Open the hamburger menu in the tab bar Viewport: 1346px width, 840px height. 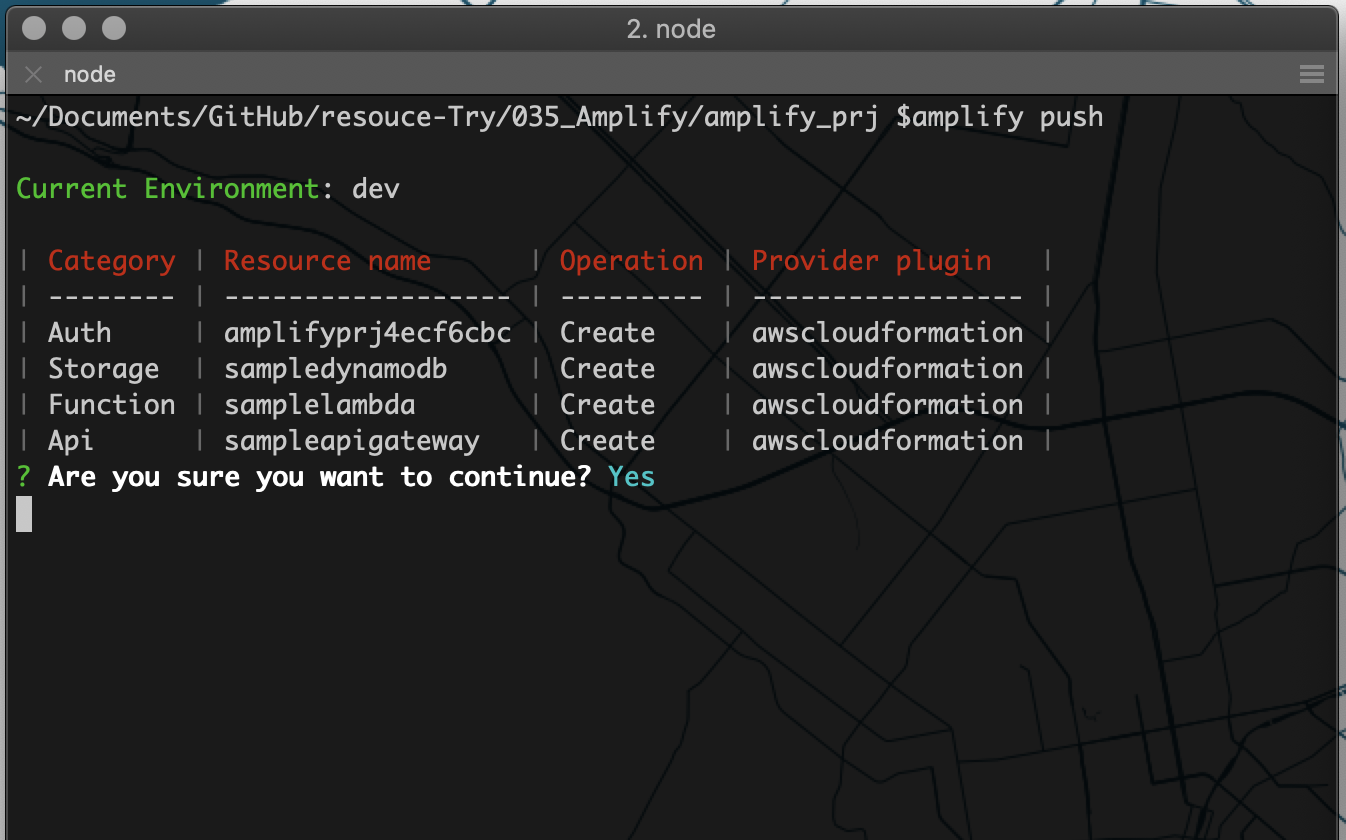tap(1311, 74)
